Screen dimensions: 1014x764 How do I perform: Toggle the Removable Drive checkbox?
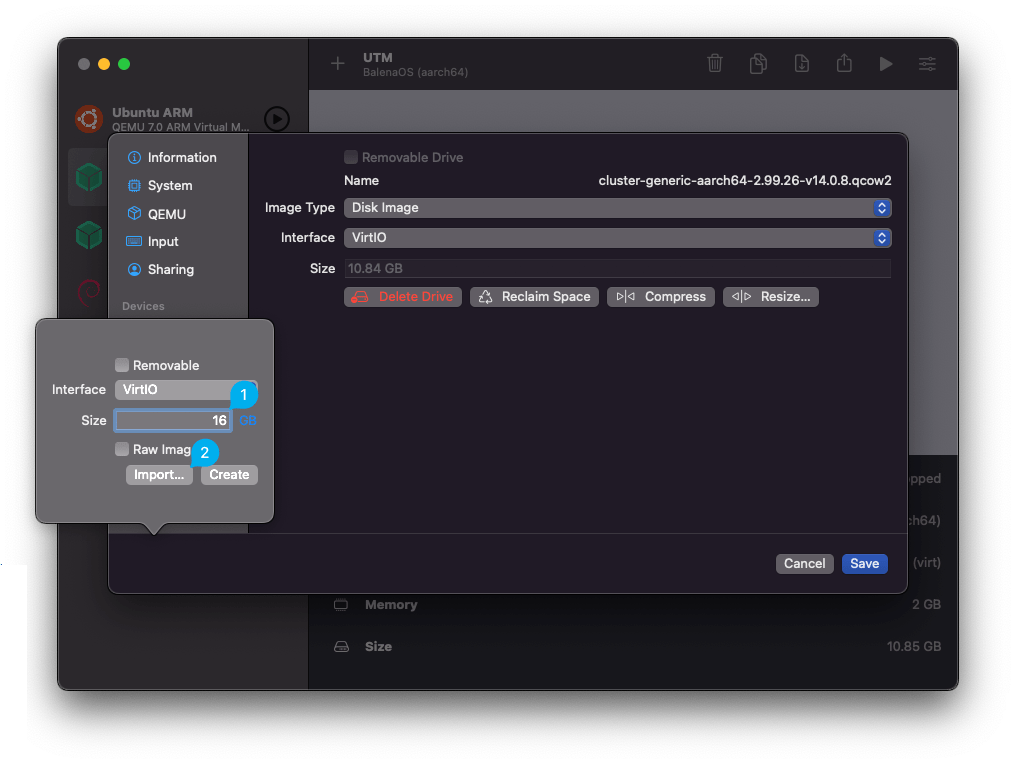351,157
